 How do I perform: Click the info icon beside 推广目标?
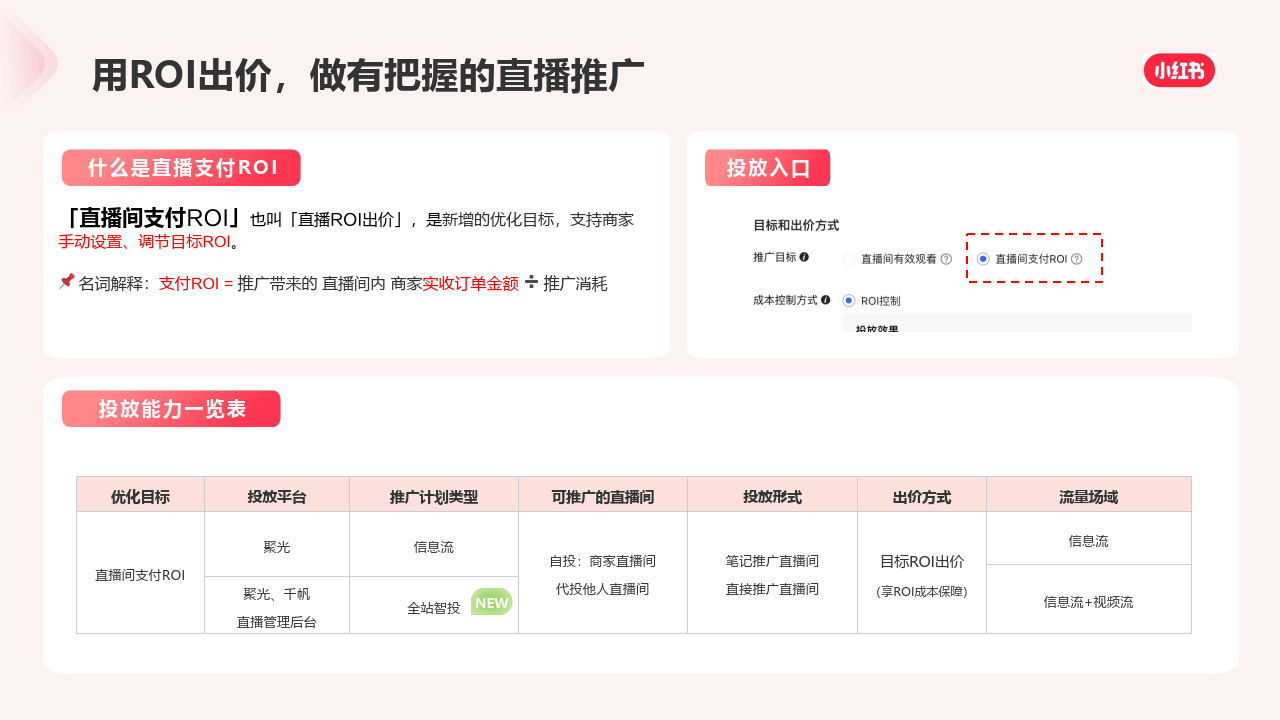(805, 257)
